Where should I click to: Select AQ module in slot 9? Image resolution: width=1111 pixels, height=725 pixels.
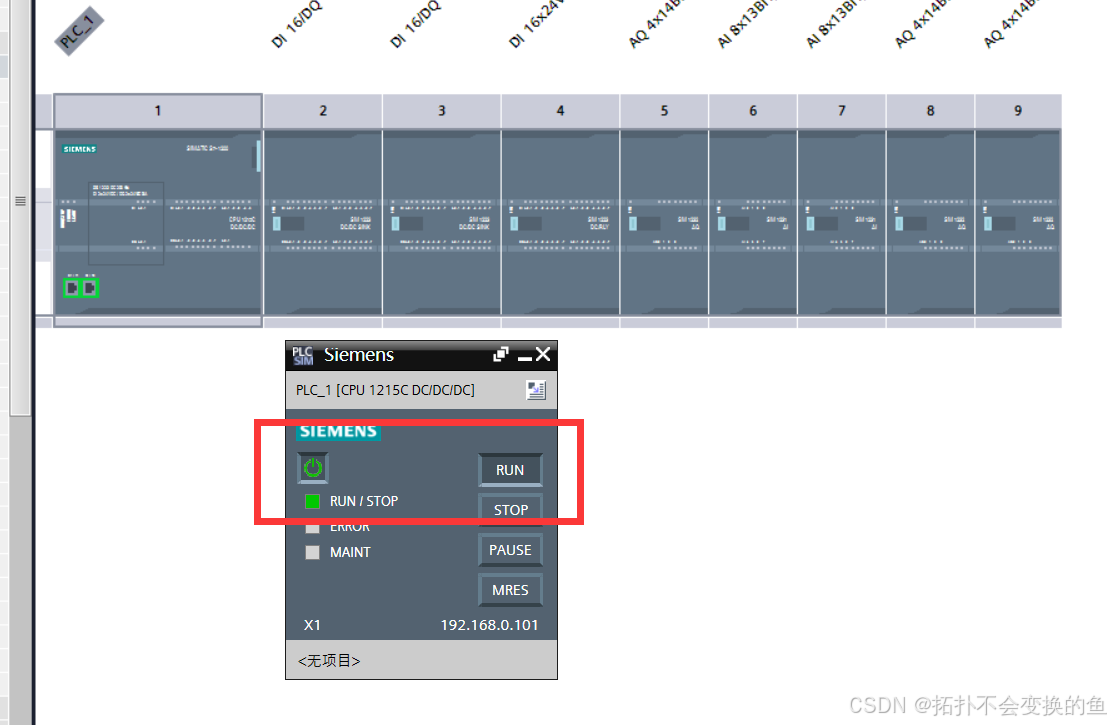[x=1018, y=223]
